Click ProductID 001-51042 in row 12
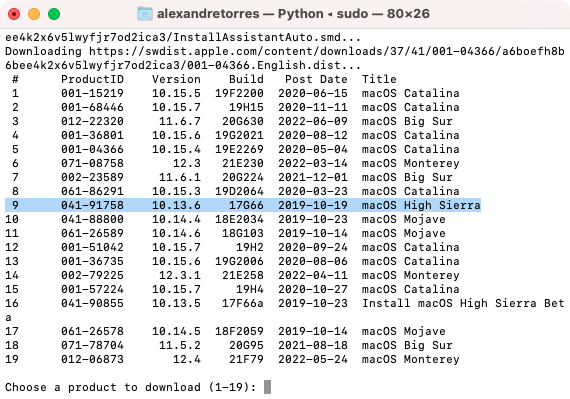570x399 pixels. point(92,247)
